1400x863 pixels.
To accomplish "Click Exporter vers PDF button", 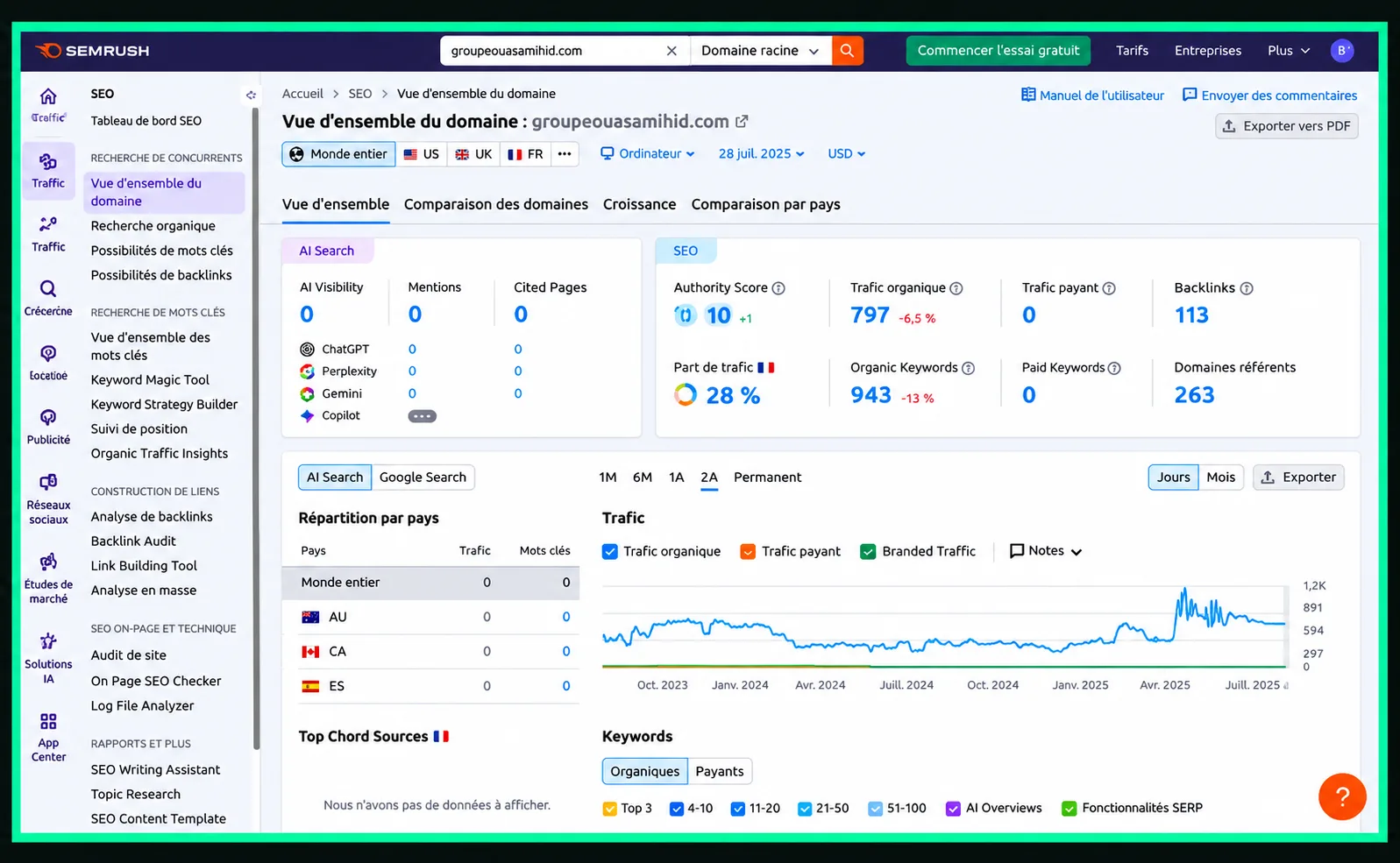I will pos(1287,126).
